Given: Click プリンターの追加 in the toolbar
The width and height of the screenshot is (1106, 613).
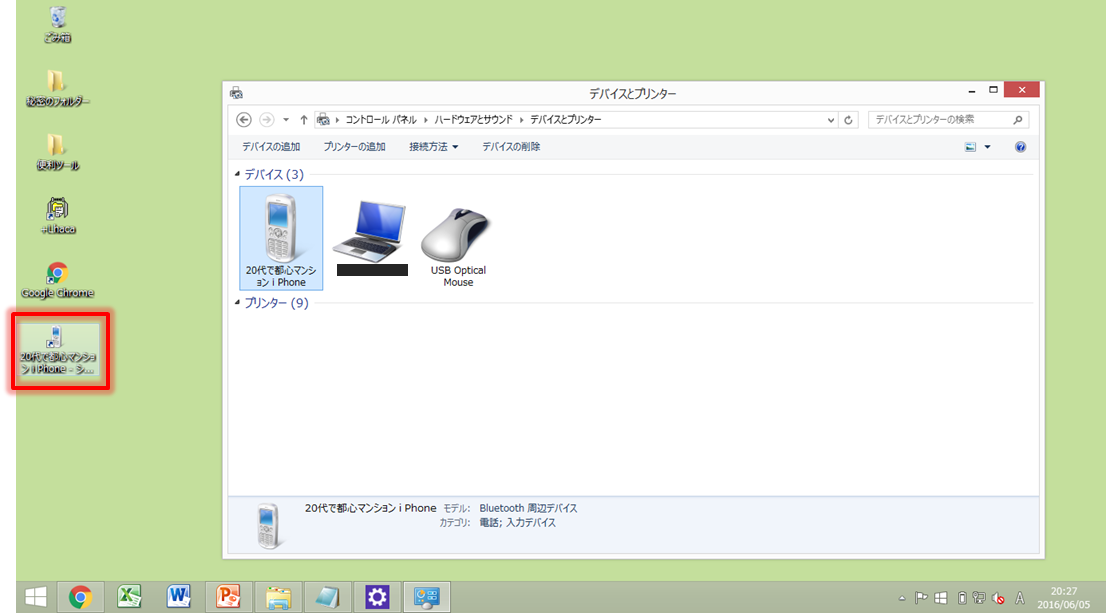Looking at the screenshot, I should click(354, 147).
